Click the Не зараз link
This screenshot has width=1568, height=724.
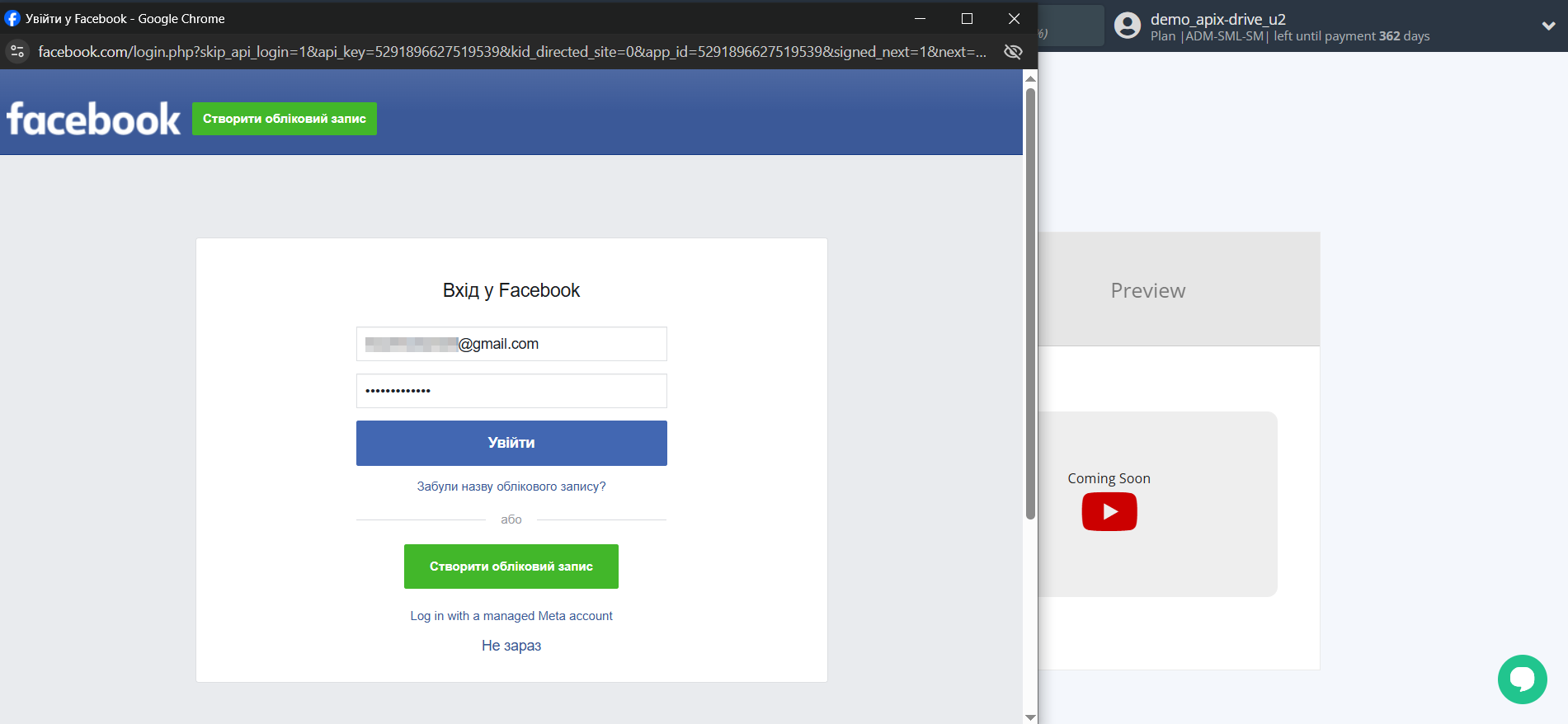[x=511, y=646]
